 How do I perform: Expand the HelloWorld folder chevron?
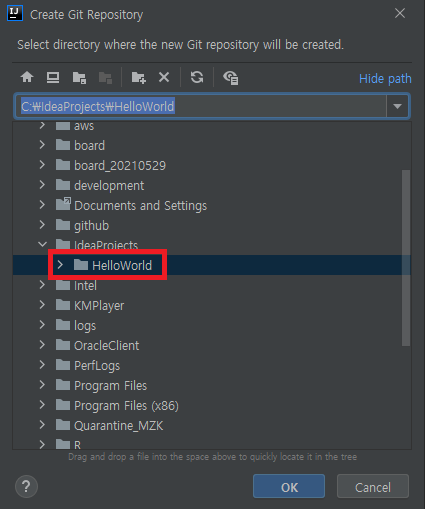pos(60,265)
